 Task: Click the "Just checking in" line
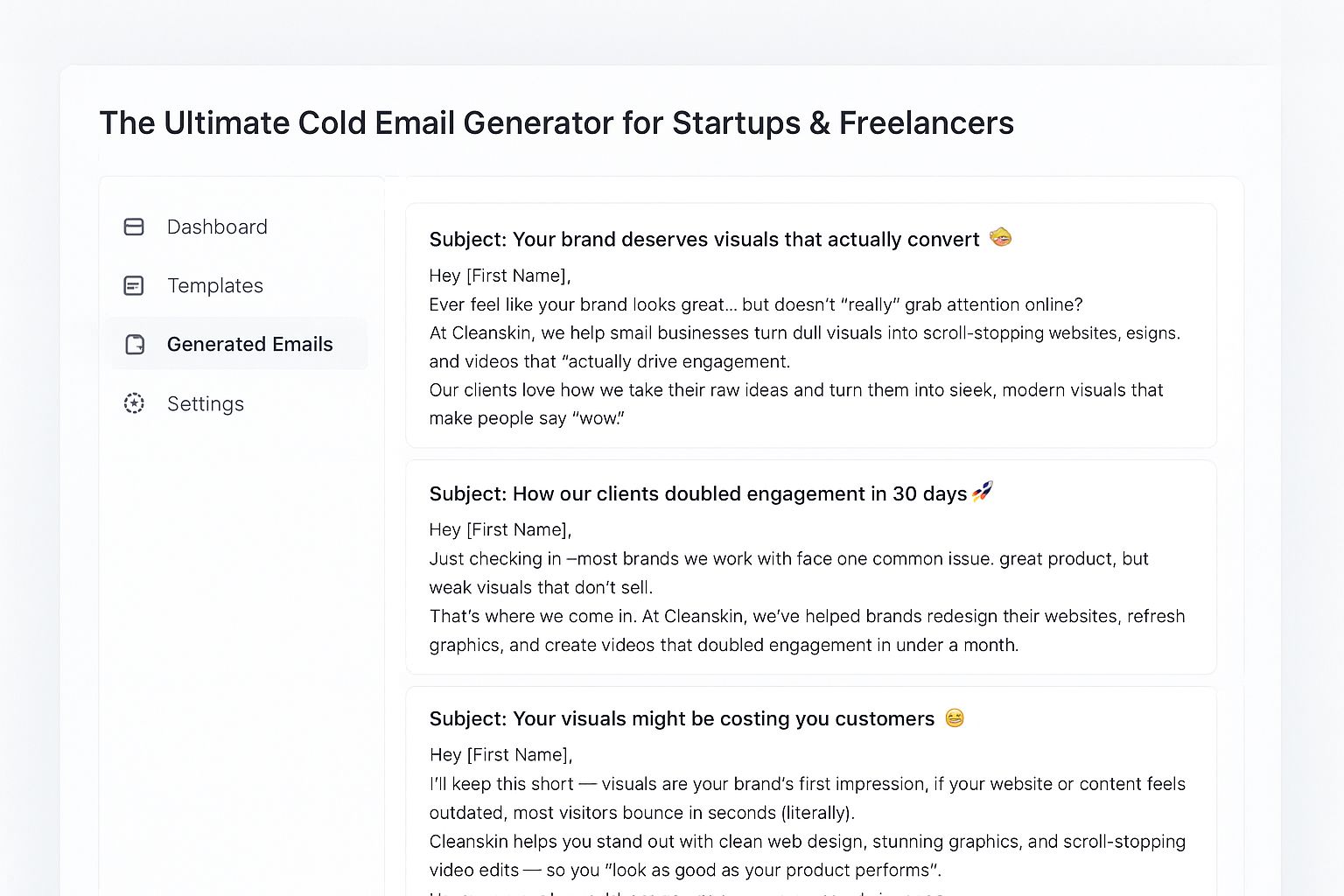788,559
